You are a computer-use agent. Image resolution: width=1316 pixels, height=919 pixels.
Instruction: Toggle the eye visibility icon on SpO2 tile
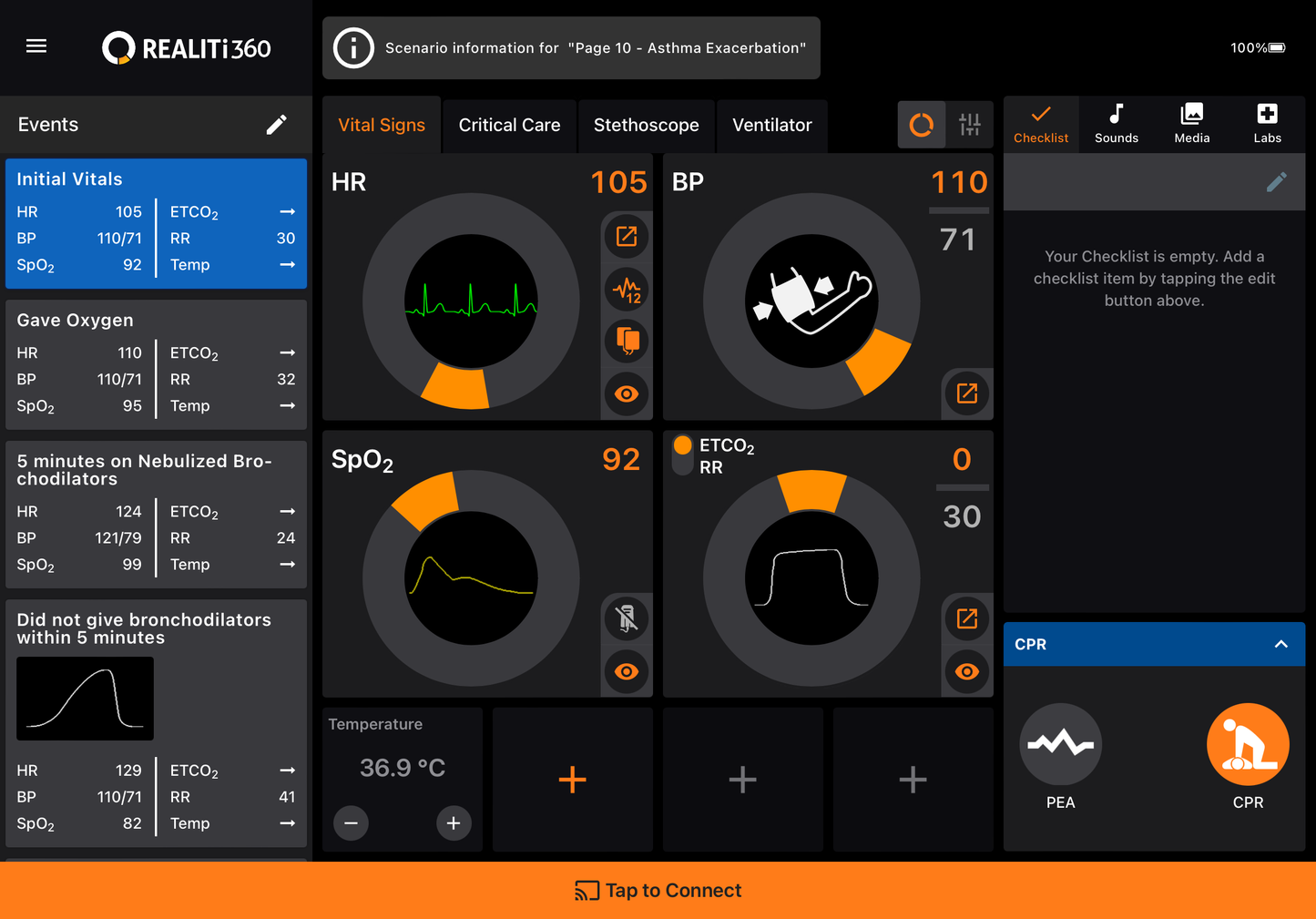(x=627, y=672)
